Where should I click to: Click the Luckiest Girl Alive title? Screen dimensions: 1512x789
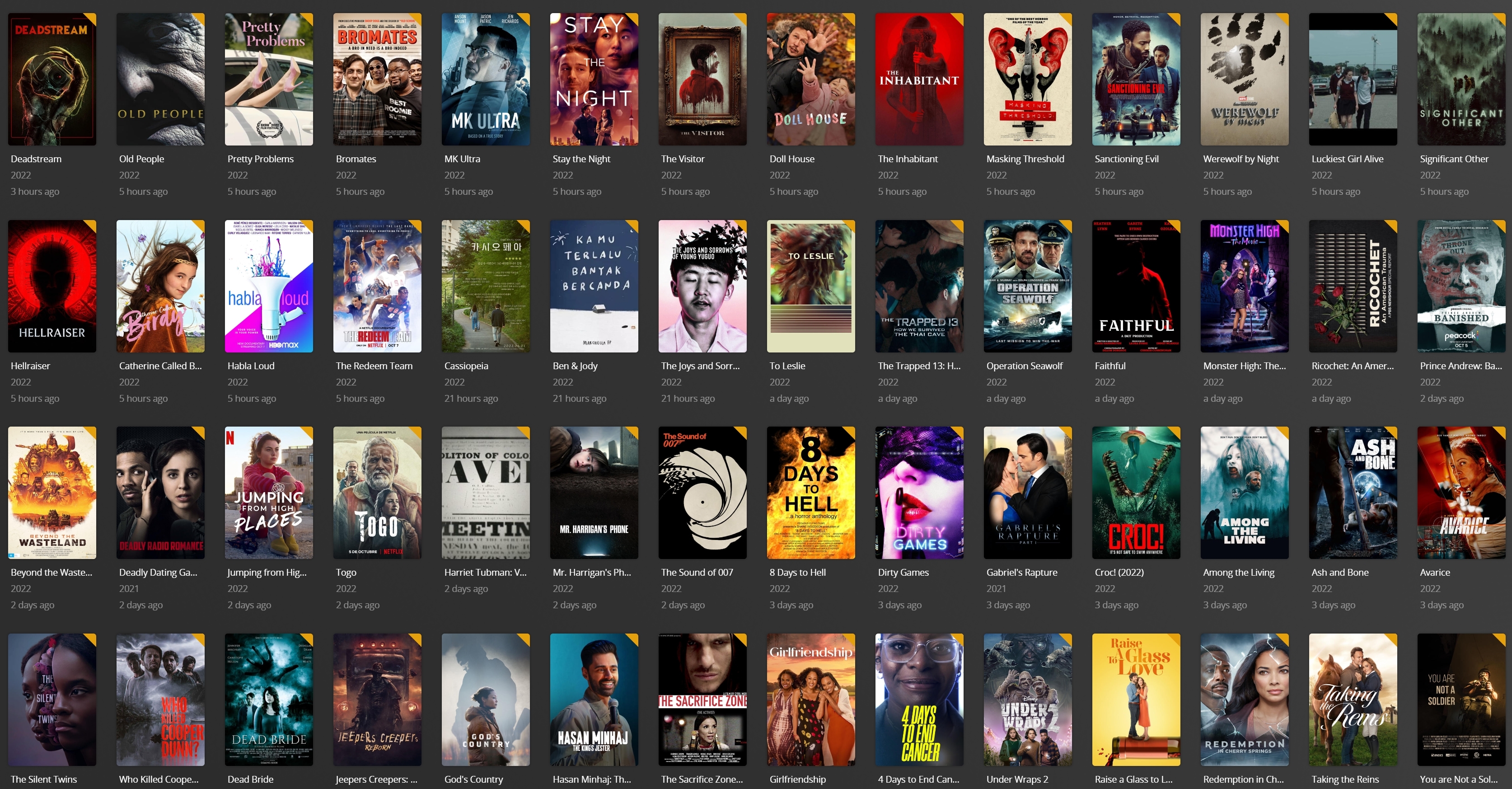(x=1347, y=159)
